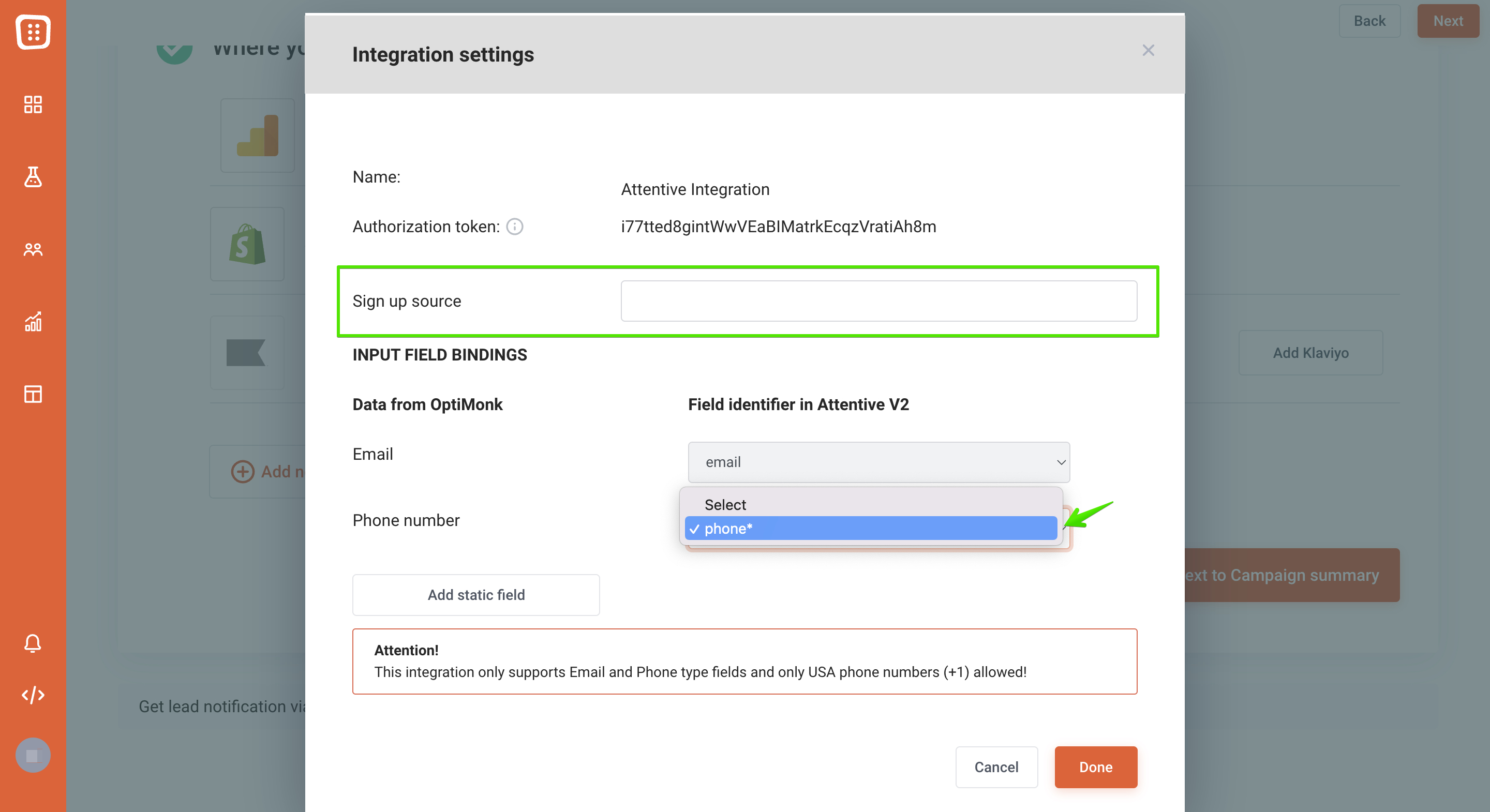Click the Attention! warning message
This screenshot has width=1490, height=812.
[x=744, y=661]
